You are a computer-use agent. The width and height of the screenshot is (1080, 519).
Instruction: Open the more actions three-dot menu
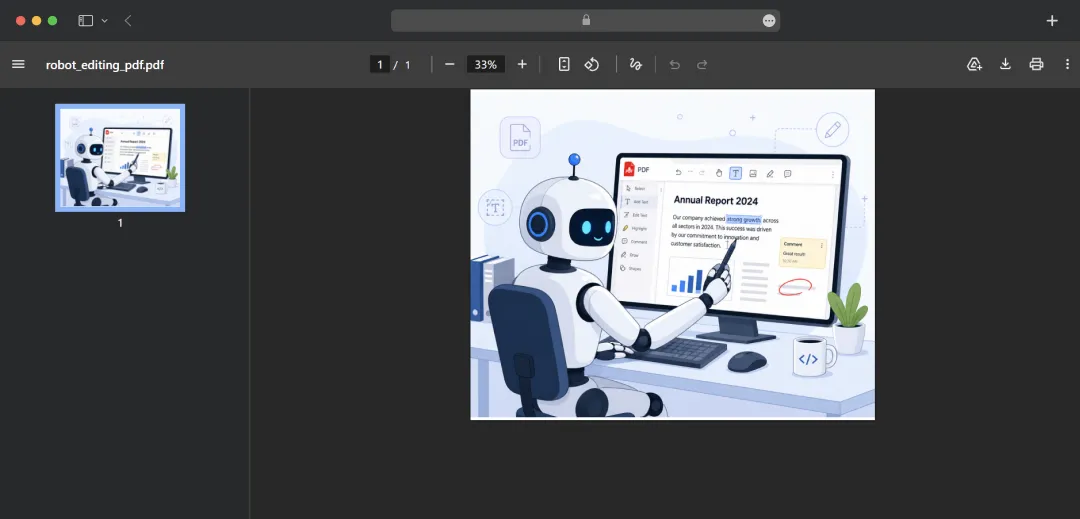(1067, 64)
